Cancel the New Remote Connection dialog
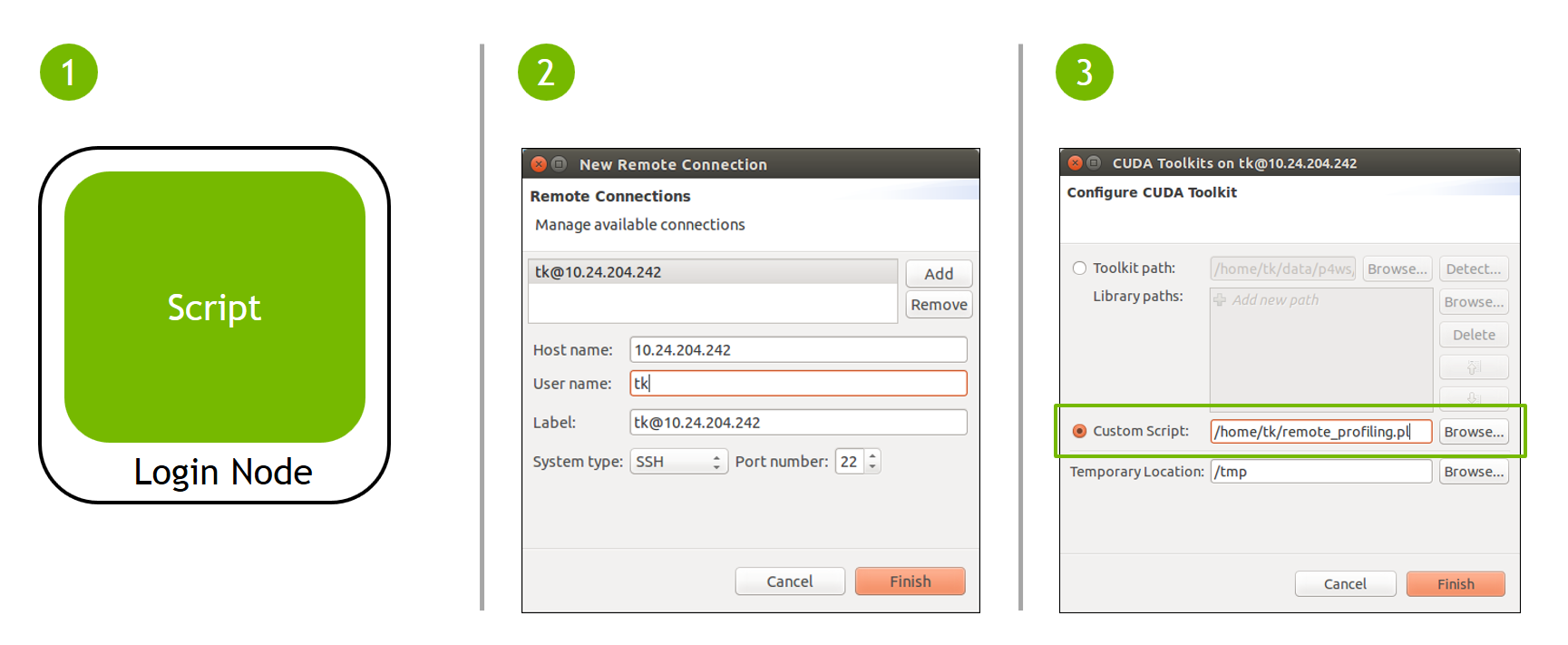 (x=789, y=581)
